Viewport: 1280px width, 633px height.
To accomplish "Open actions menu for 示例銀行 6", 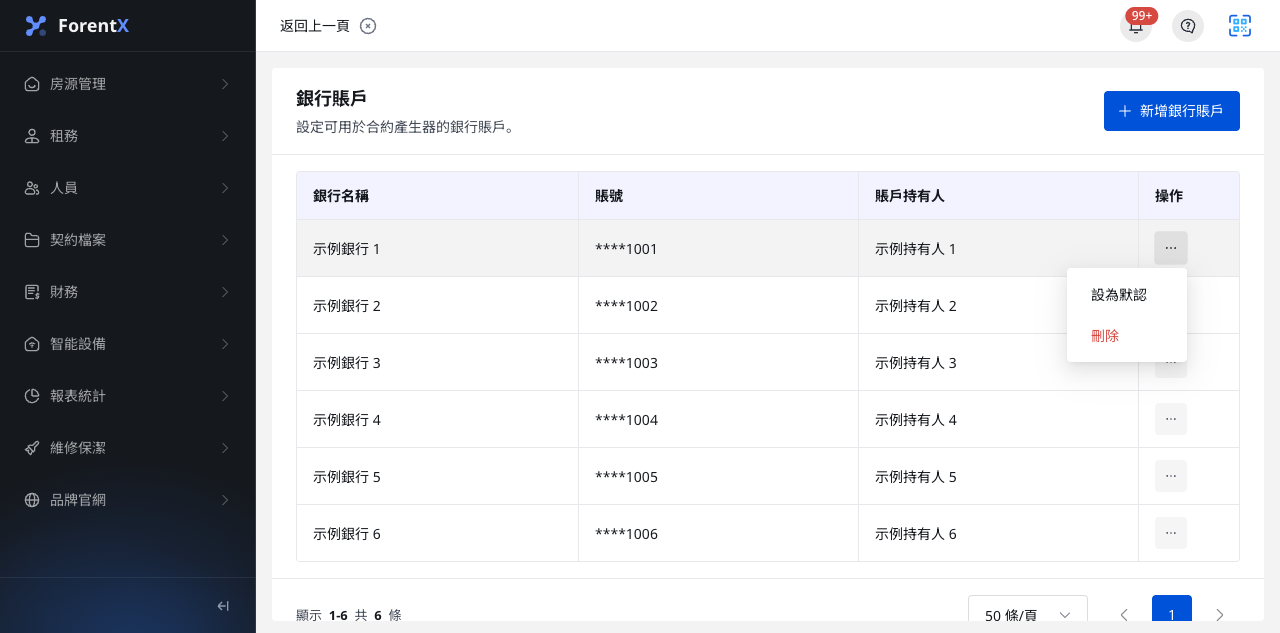I will pyautogui.click(x=1171, y=533).
